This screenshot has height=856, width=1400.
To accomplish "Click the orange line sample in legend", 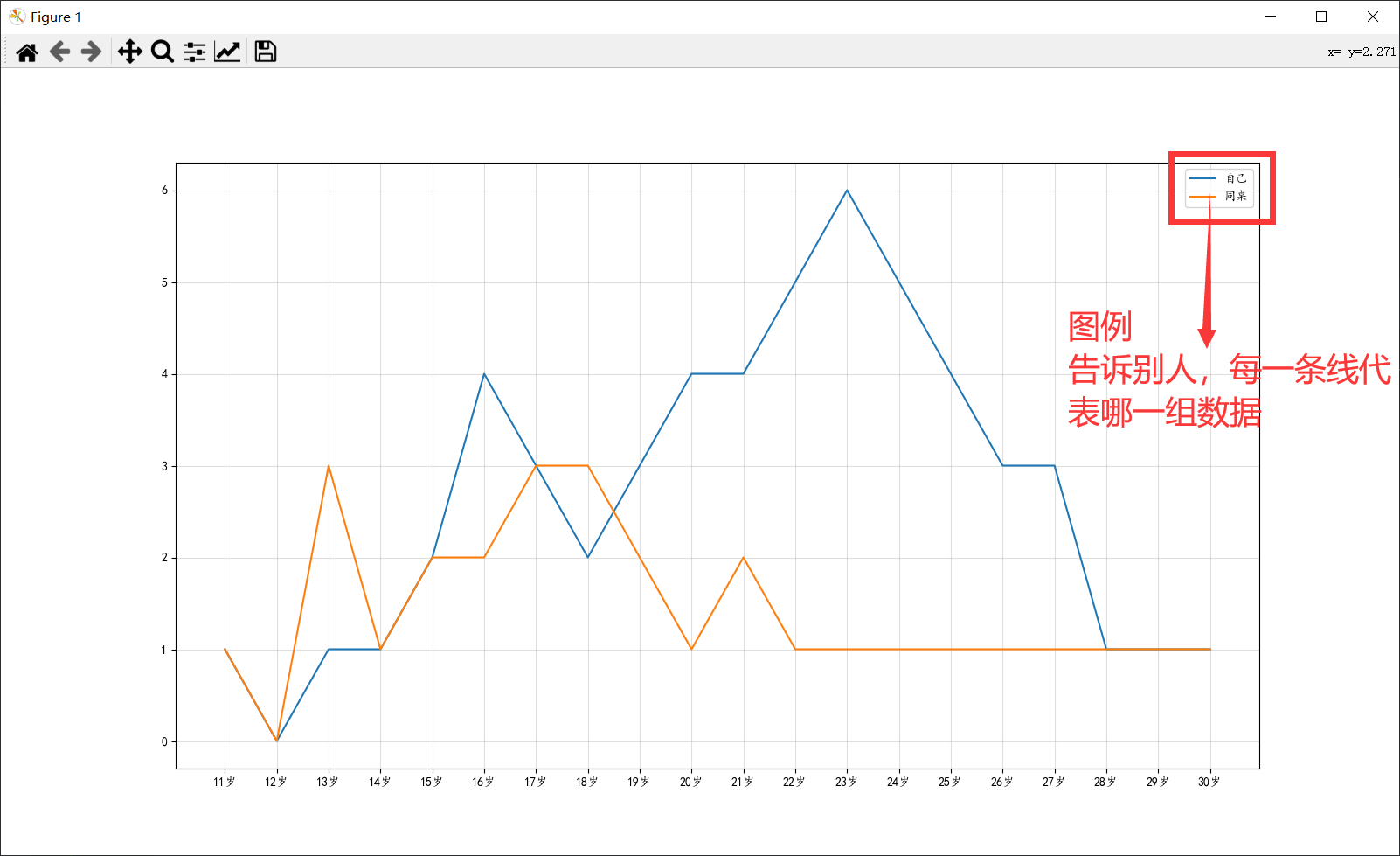I will click(1202, 196).
